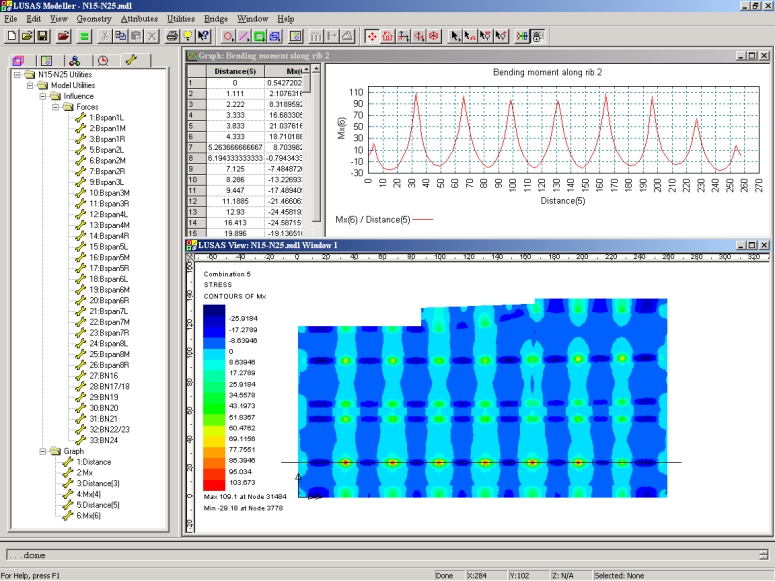
Task: Click the New file toolbar icon
Action: (x=11, y=36)
